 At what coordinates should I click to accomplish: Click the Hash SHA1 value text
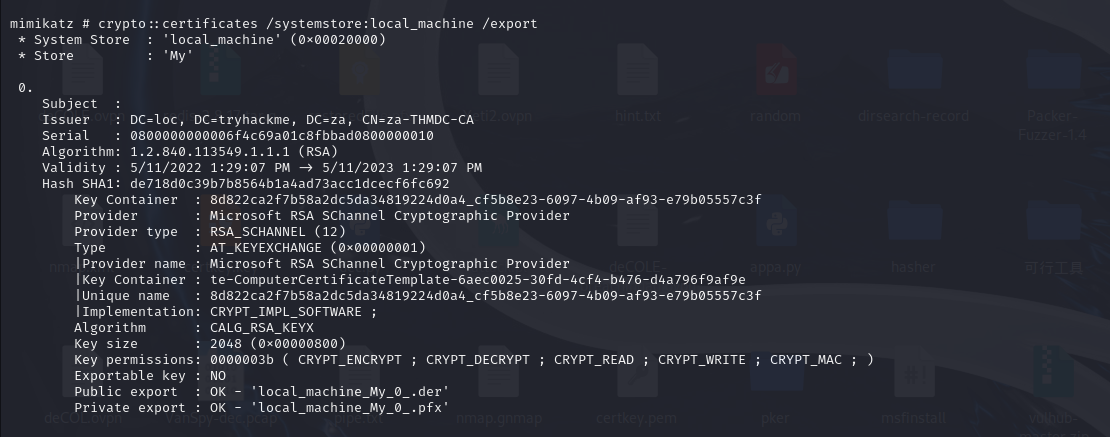point(290,183)
